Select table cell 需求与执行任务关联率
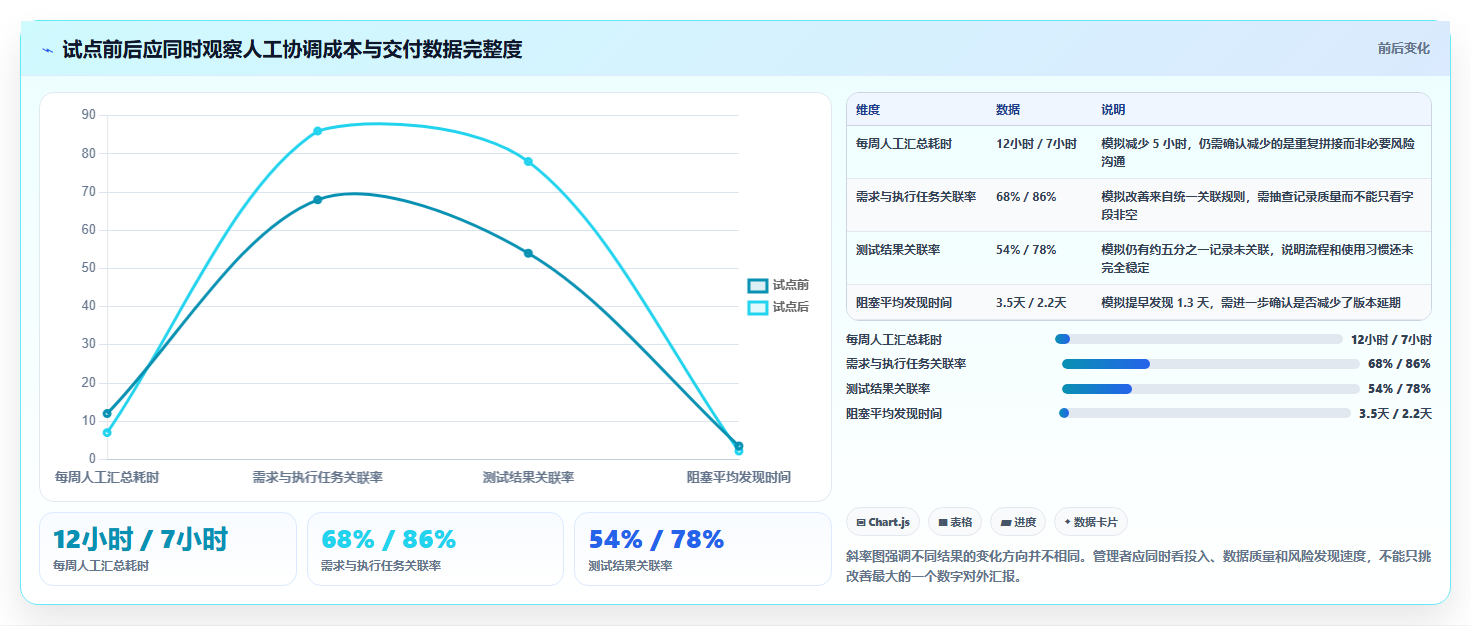Image resolution: width=1471 pixels, height=626 pixels. point(916,197)
